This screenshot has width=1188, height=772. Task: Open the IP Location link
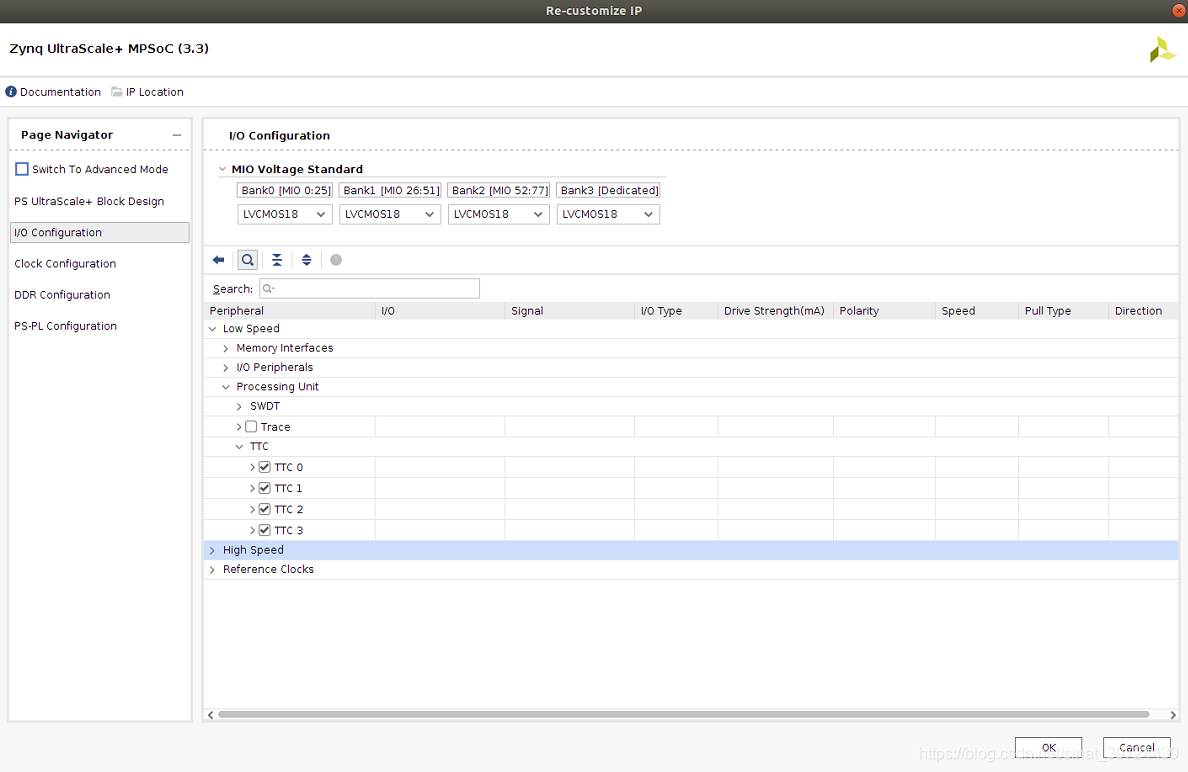(155, 92)
